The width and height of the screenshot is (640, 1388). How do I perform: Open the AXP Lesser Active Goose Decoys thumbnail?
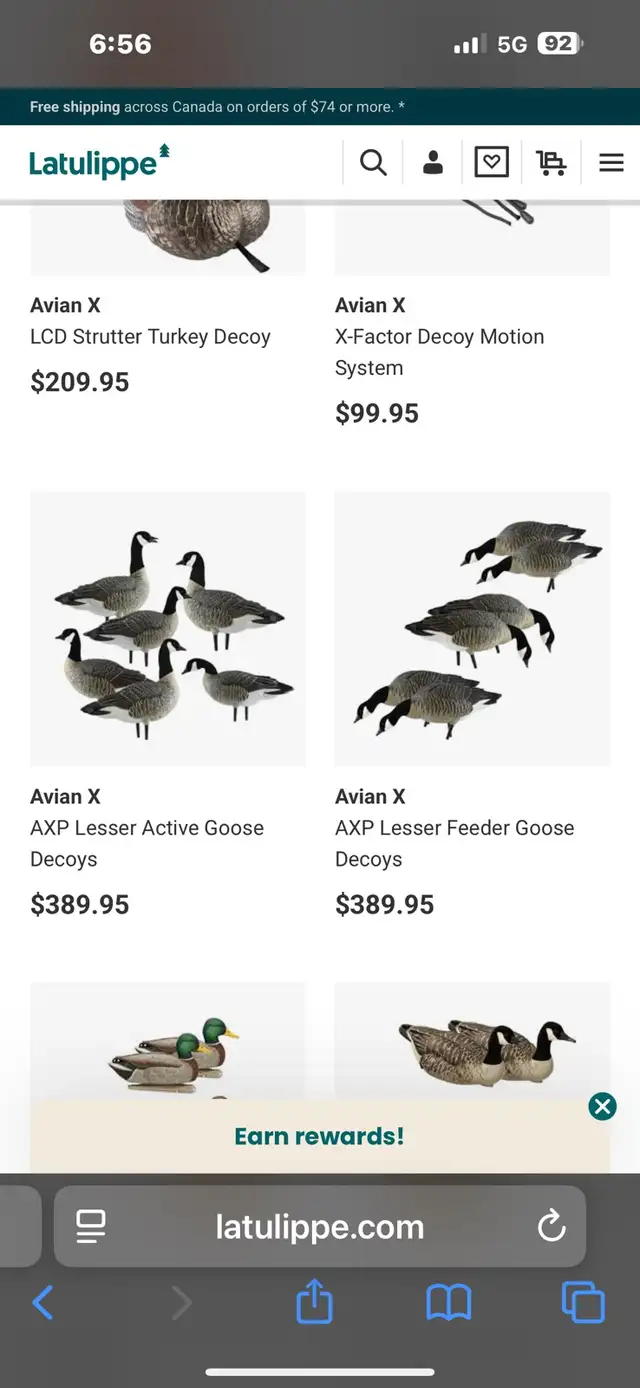(x=167, y=628)
